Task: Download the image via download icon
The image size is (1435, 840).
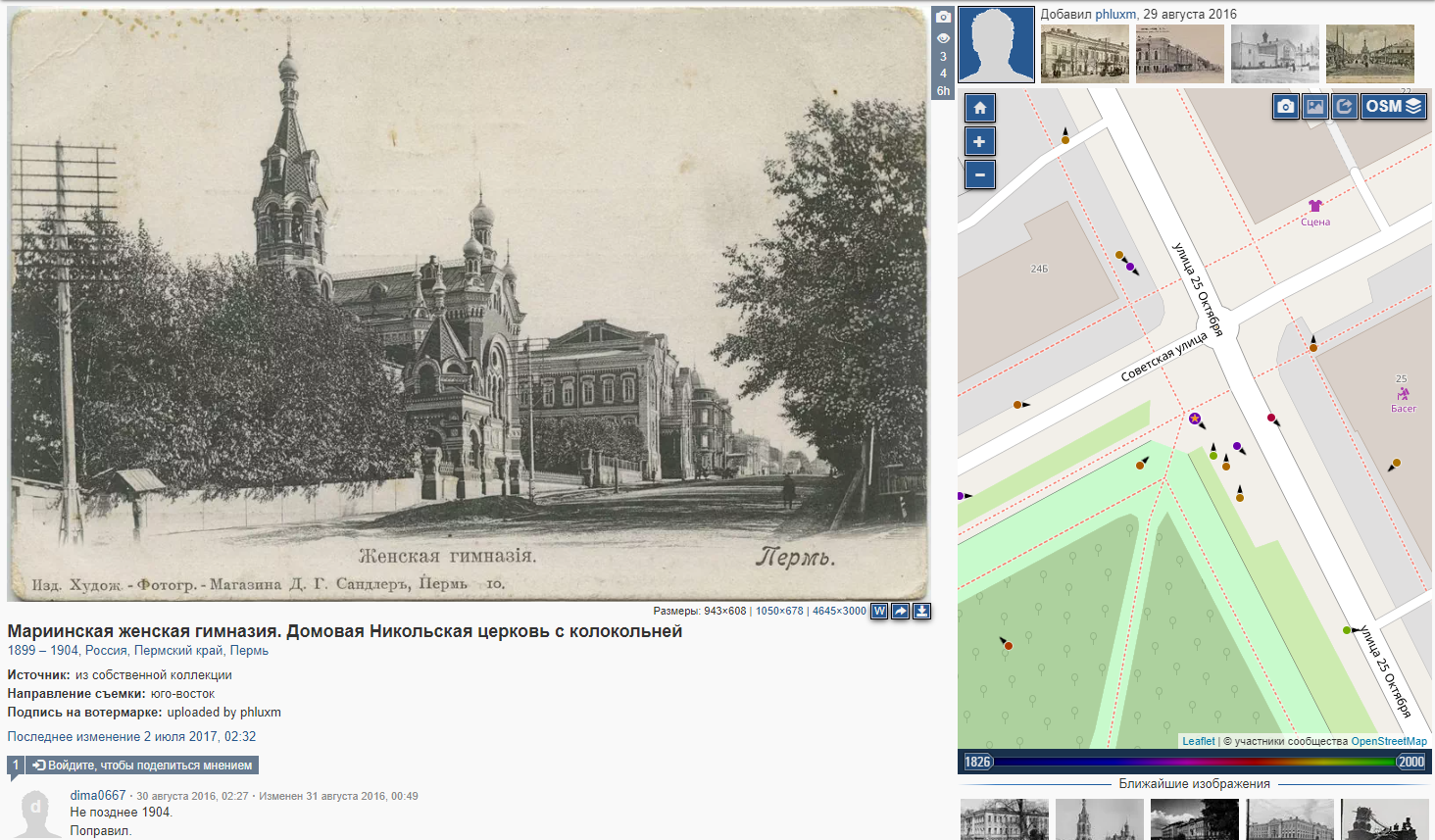Action: coord(922,611)
